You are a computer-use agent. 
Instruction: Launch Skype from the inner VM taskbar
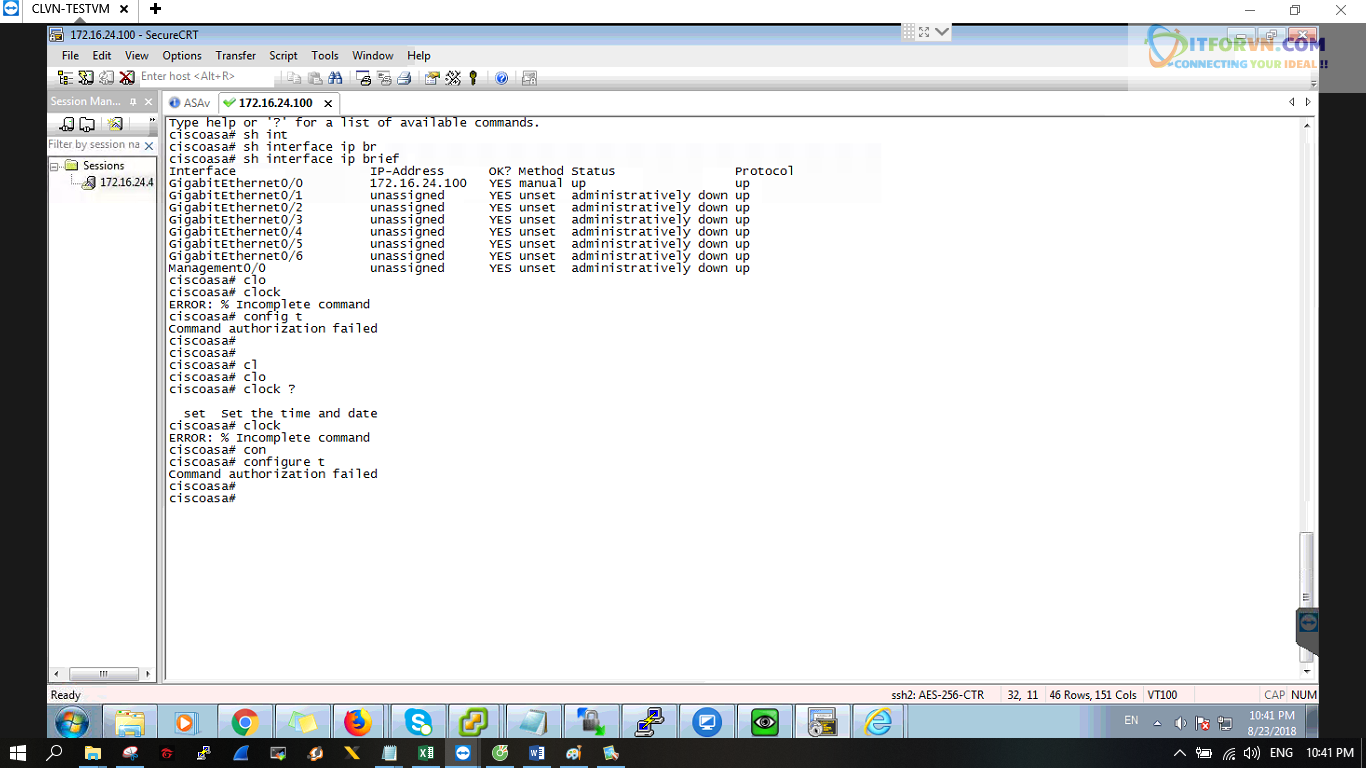point(418,722)
